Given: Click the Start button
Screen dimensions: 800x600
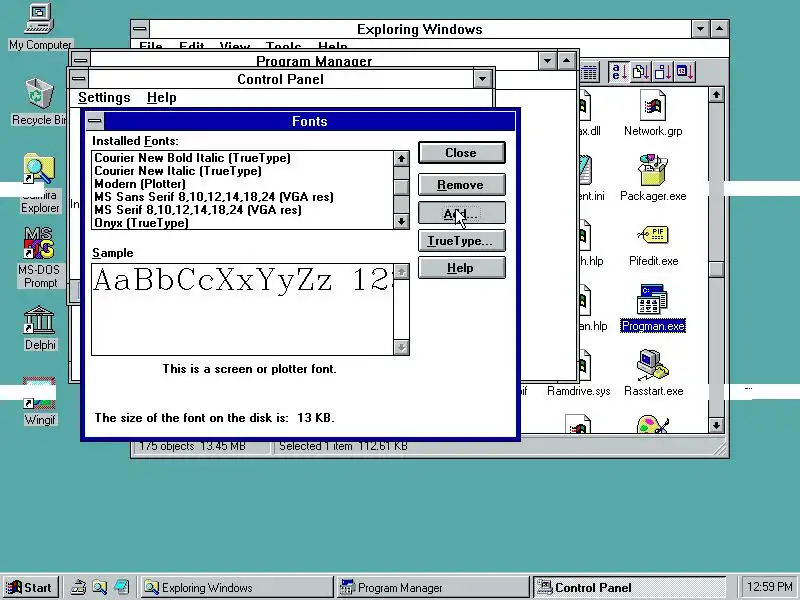Looking at the screenshot, I should coord(30,588).
